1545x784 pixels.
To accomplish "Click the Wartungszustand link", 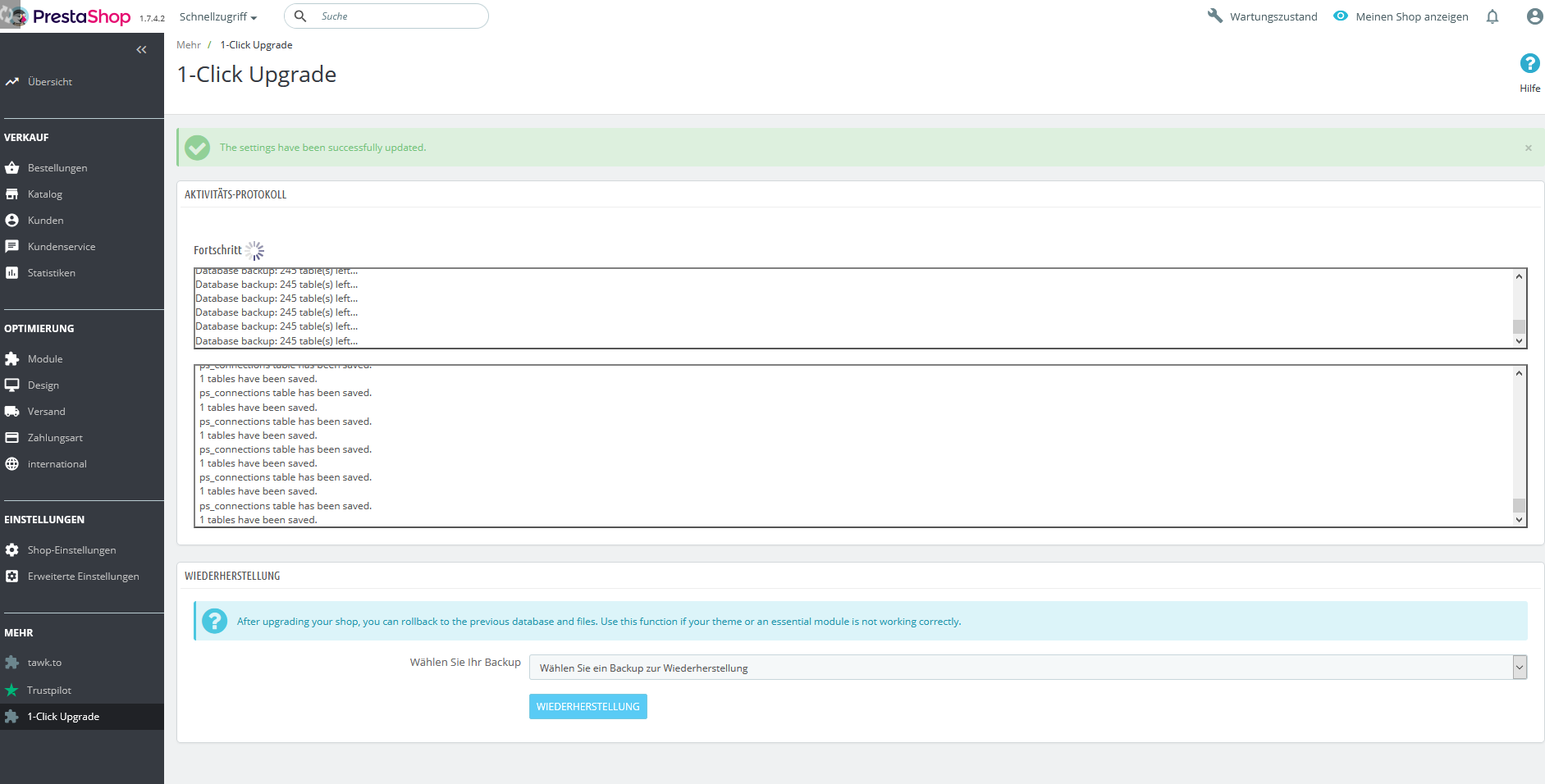I will 1273,16.
